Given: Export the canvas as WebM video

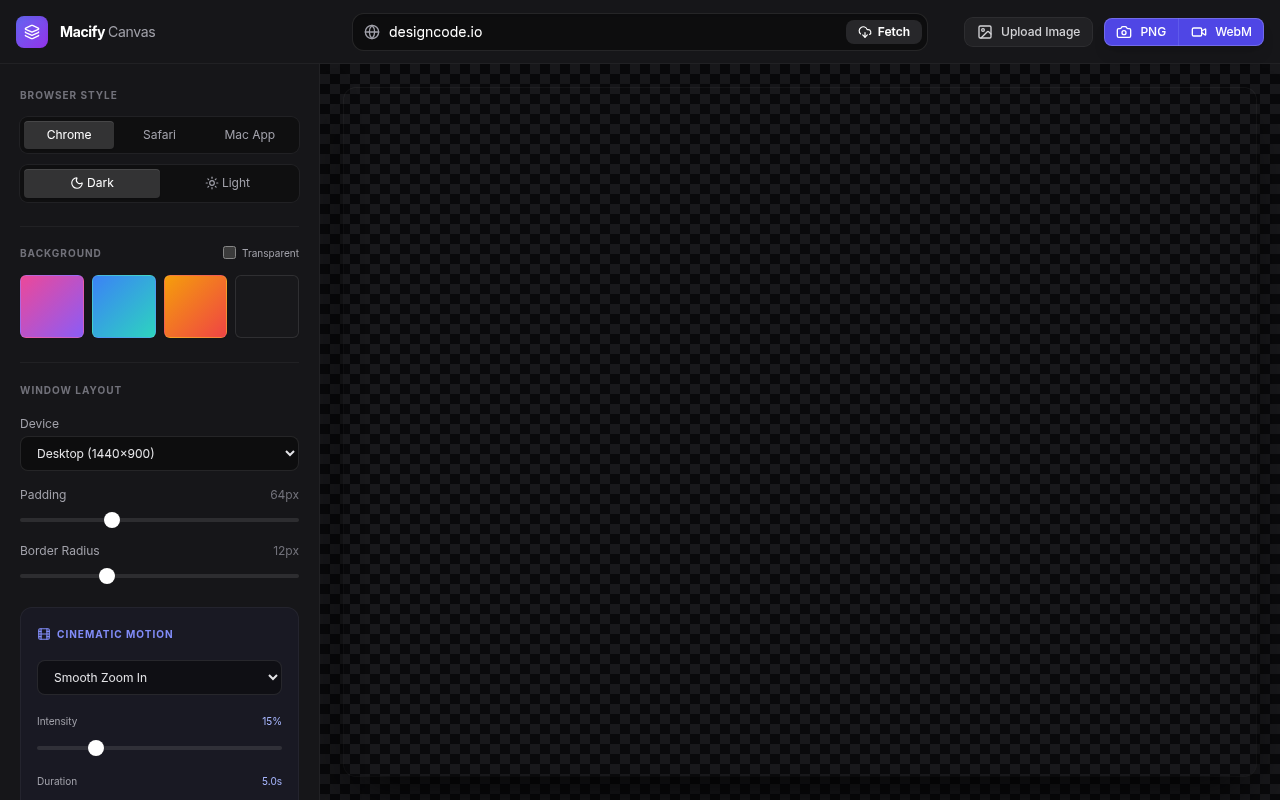Looking at the screenshot, I should 1221,32.
